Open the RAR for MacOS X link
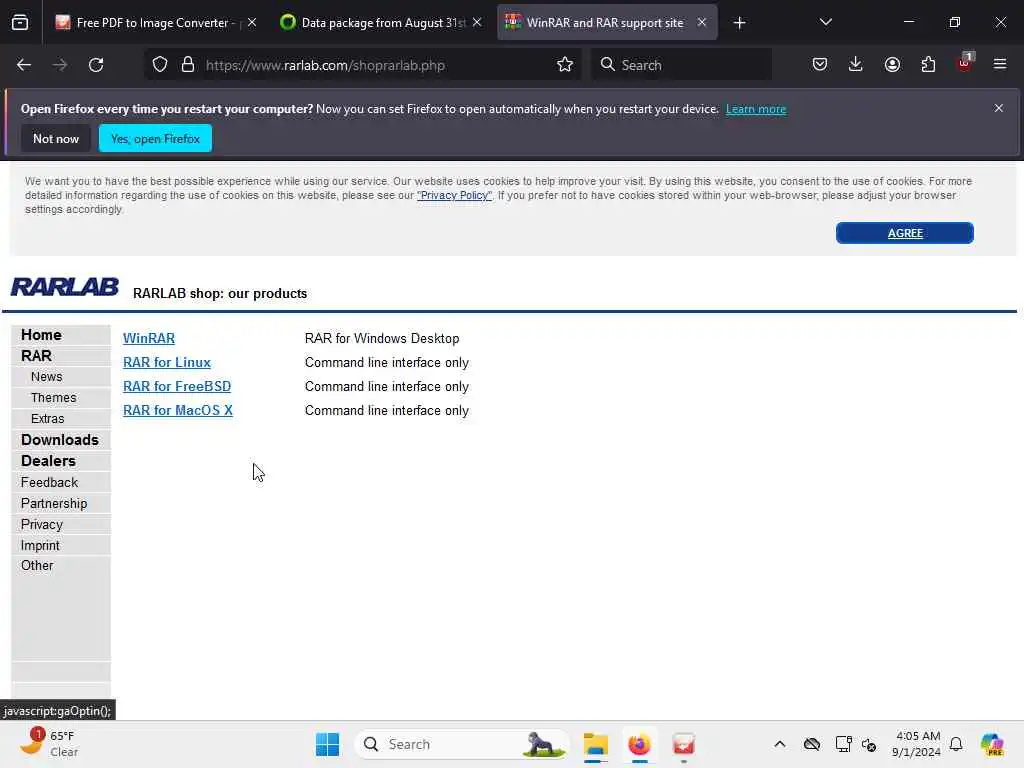The image size is (1024, 768). pyautogui.click(x=178, y=410)
